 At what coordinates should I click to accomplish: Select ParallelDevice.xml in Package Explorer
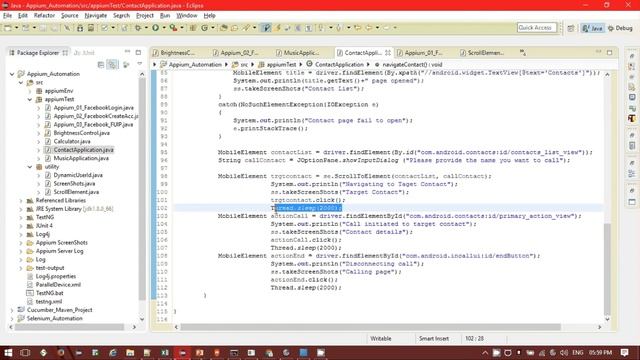pos(58,285)
